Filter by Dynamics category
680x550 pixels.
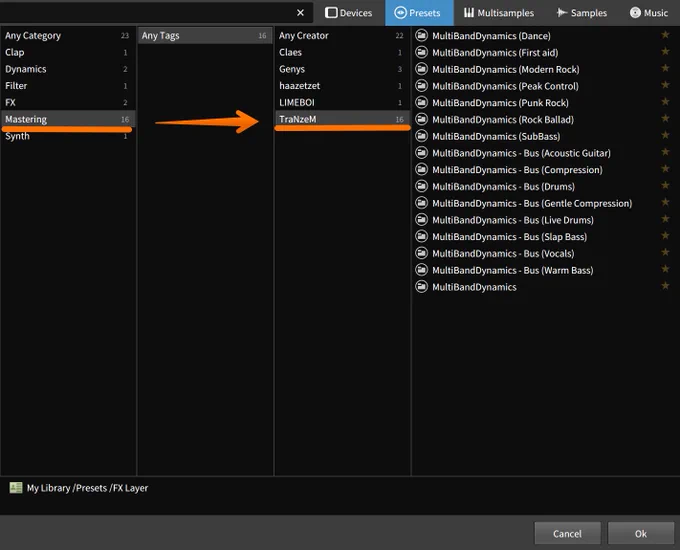tap(67, 69)
